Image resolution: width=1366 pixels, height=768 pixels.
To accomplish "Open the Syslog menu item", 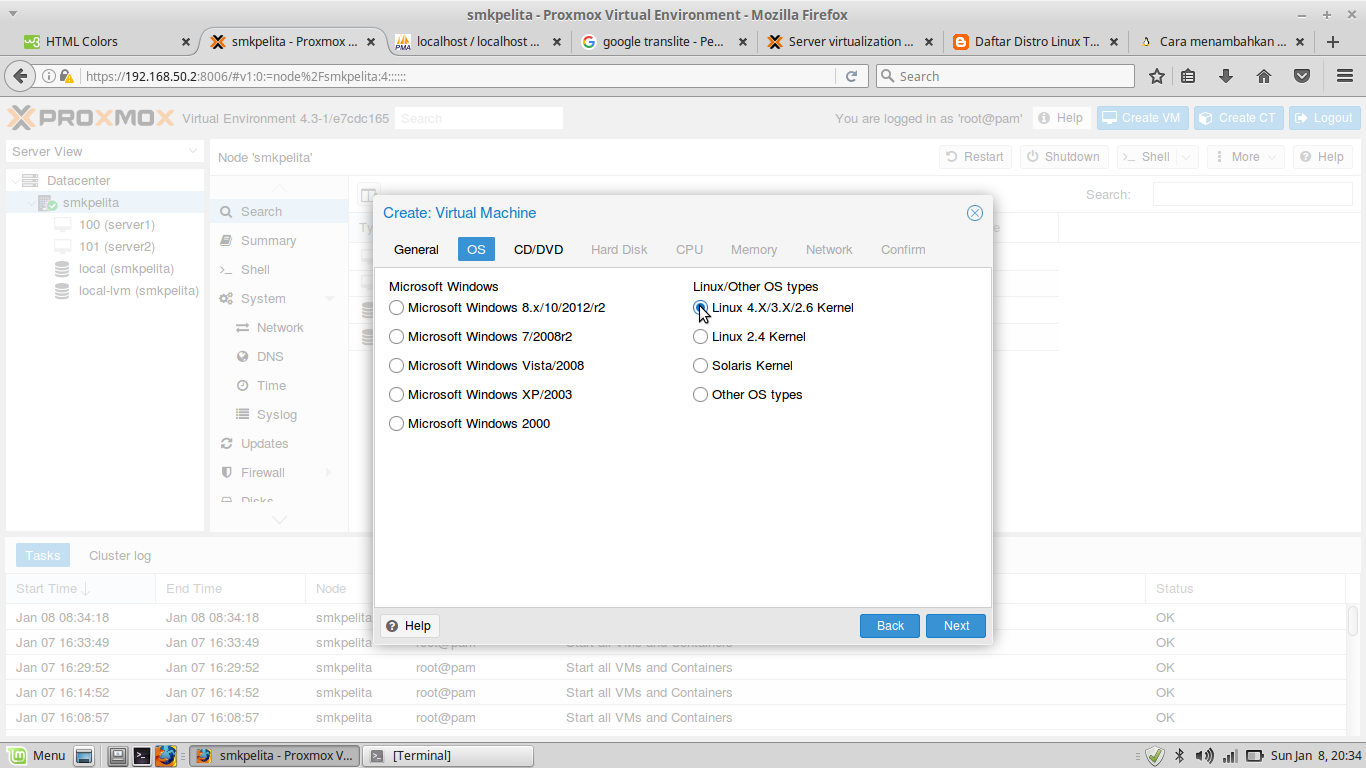I will 279,415.
